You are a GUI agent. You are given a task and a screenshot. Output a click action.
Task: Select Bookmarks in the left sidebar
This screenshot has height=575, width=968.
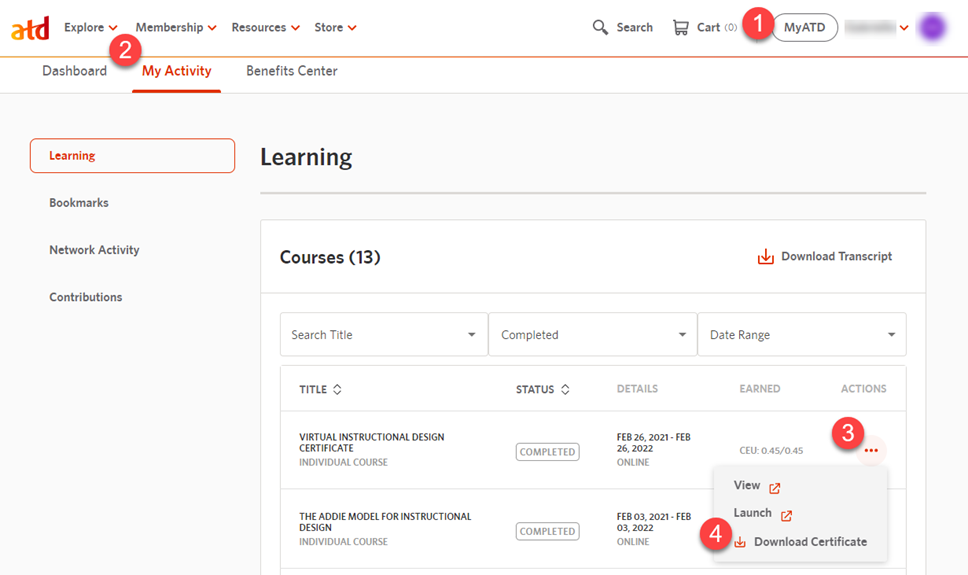click(79, 203)
